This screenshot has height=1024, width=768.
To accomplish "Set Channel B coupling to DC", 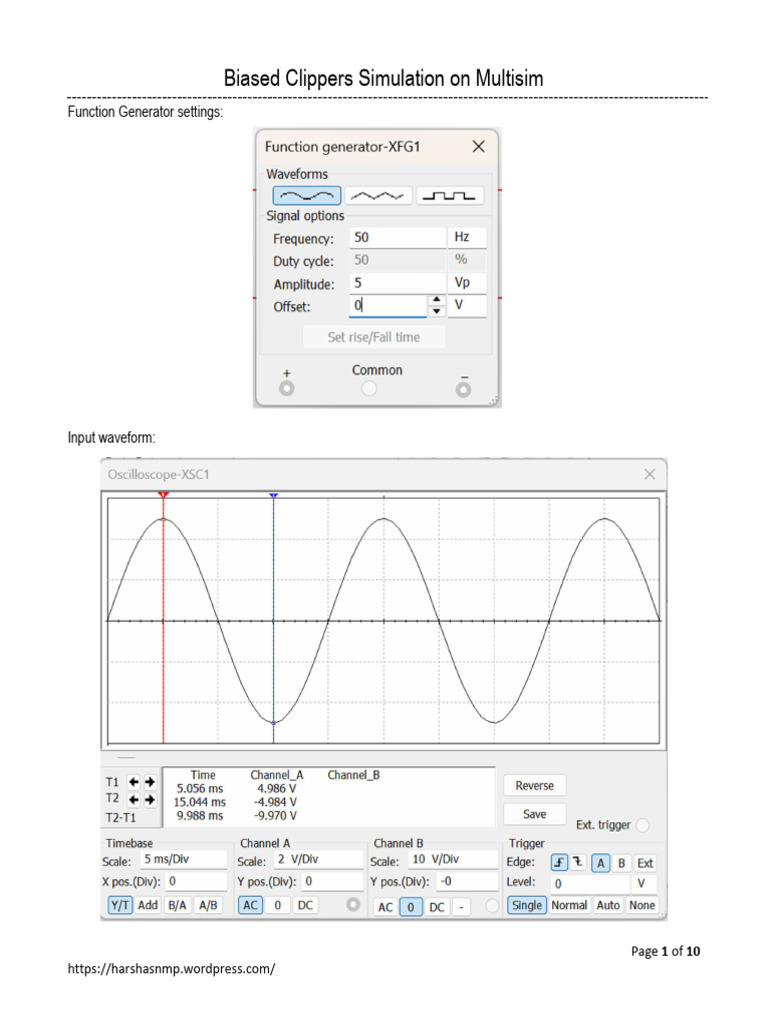I will click(x=437, y=907).
